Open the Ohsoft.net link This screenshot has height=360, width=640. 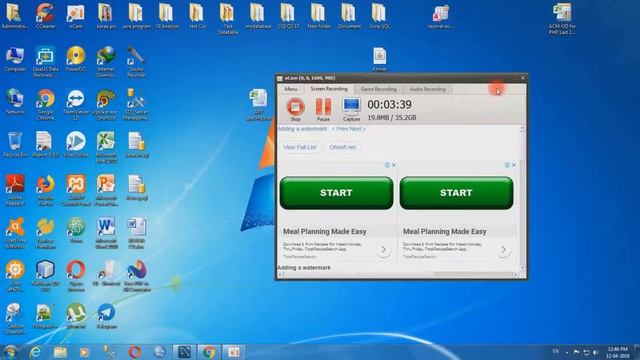click(342, 147)
